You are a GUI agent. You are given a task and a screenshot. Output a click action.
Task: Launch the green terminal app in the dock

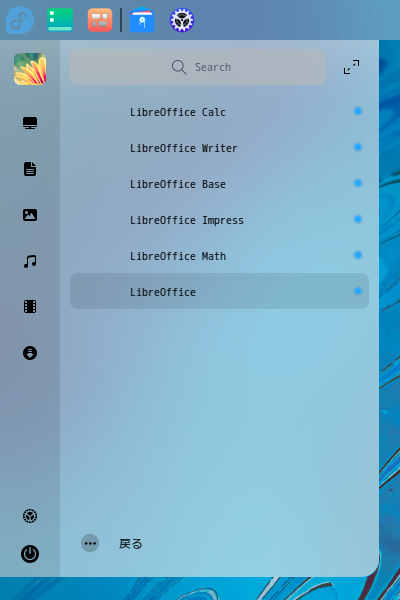(x=60, y=20)
